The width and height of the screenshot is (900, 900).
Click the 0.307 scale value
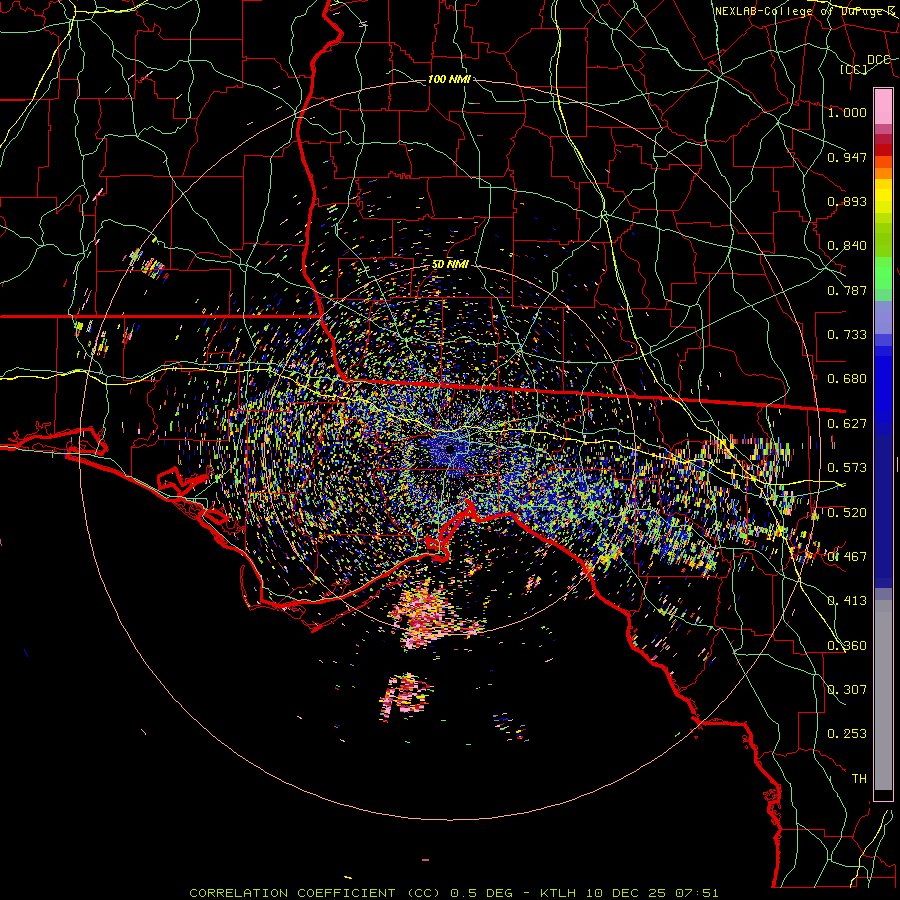coord(847,690)
